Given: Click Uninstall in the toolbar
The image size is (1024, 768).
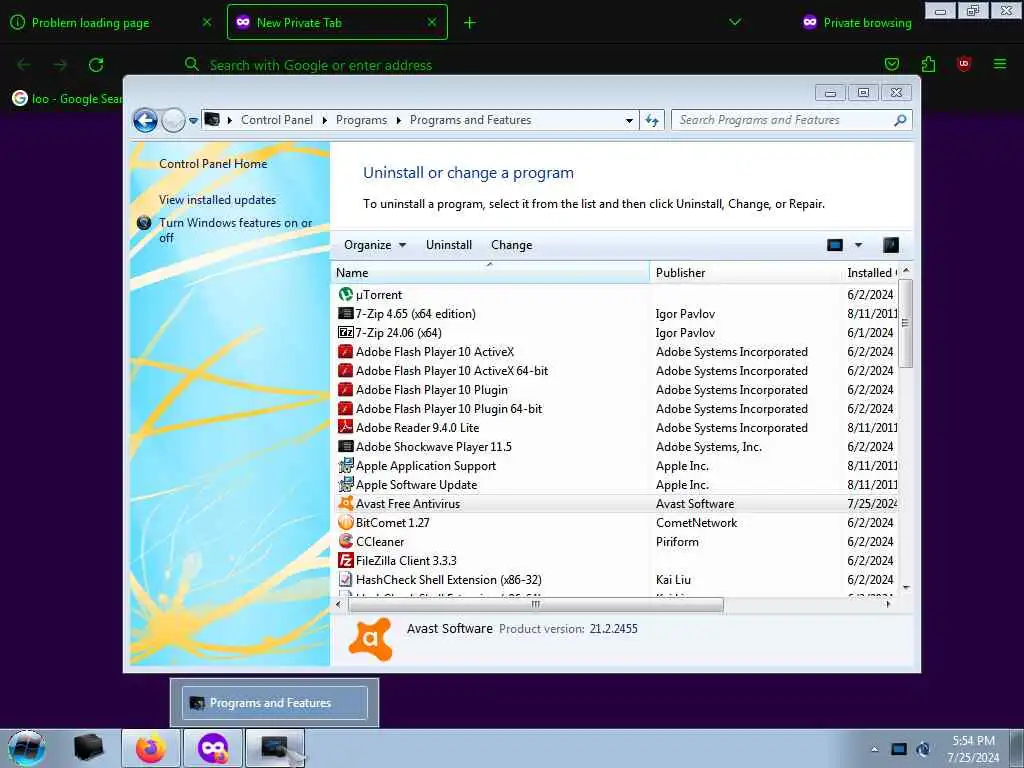Looking at the screenshot, I should pyautogui.click(x=449, y=245).
